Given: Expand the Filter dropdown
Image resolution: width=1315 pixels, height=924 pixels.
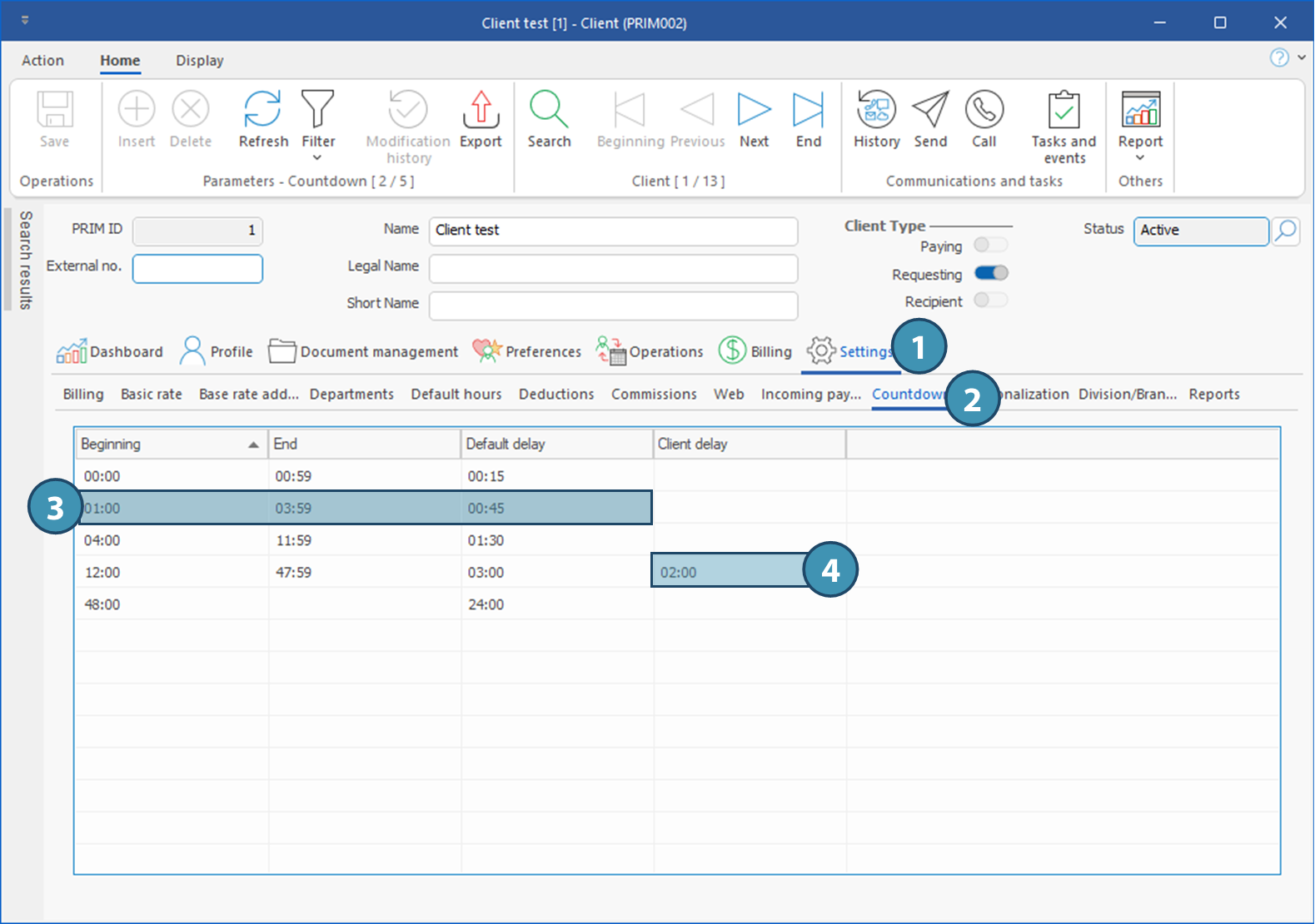Looking at the screenshot, I should (317, 157).
